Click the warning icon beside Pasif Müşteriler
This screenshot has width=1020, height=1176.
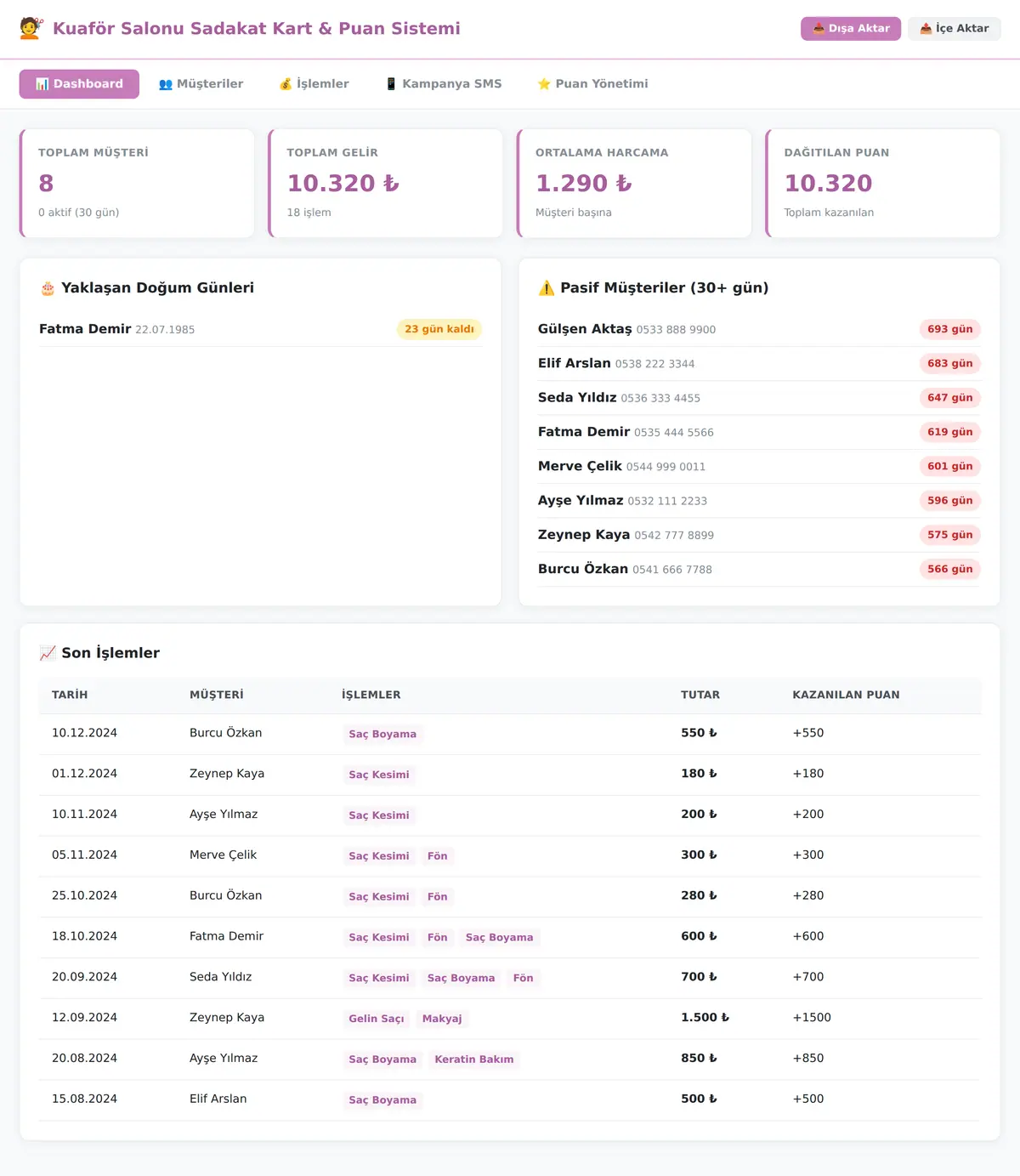(x=547, y=288)
